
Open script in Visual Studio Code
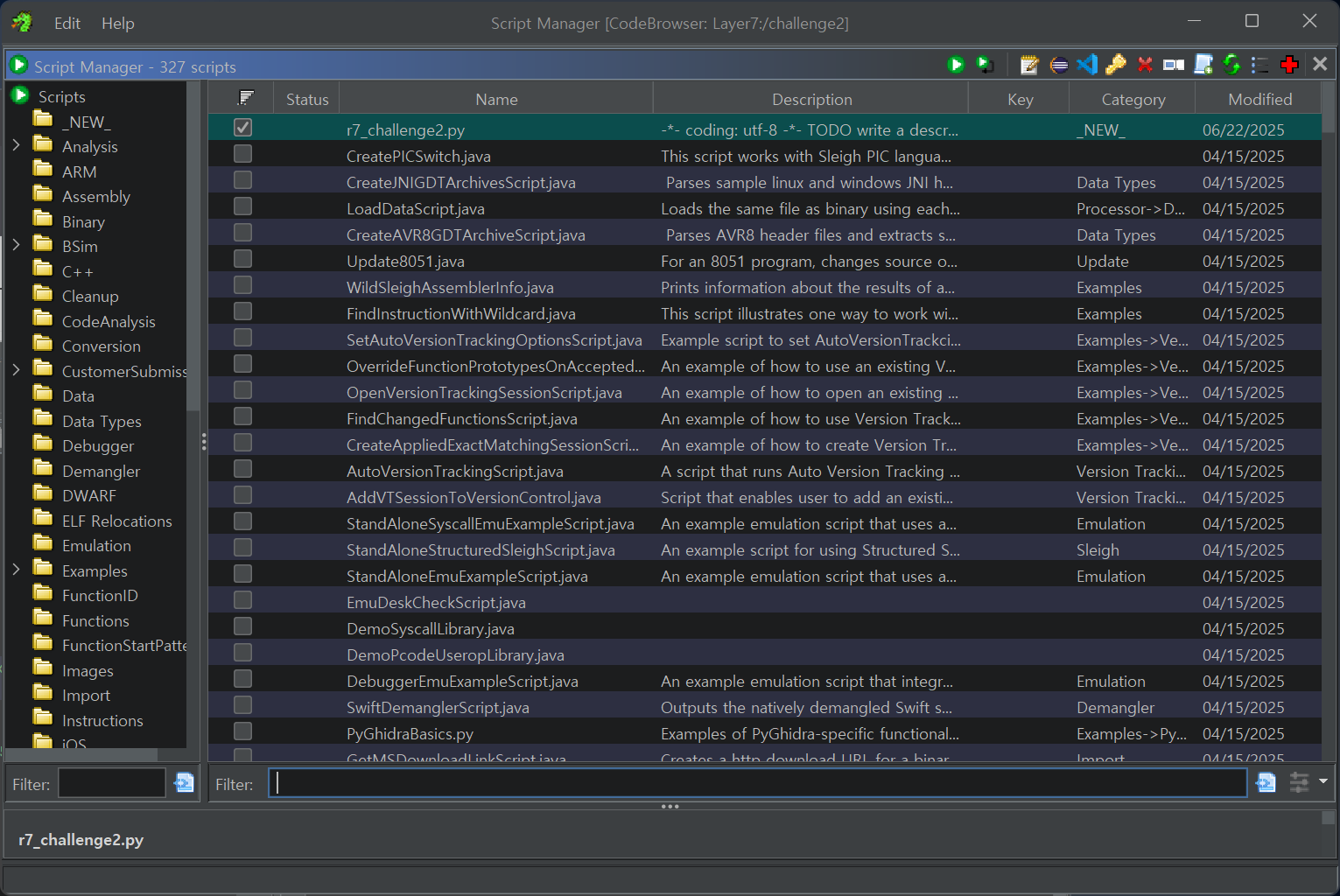tap(1087, 65)
